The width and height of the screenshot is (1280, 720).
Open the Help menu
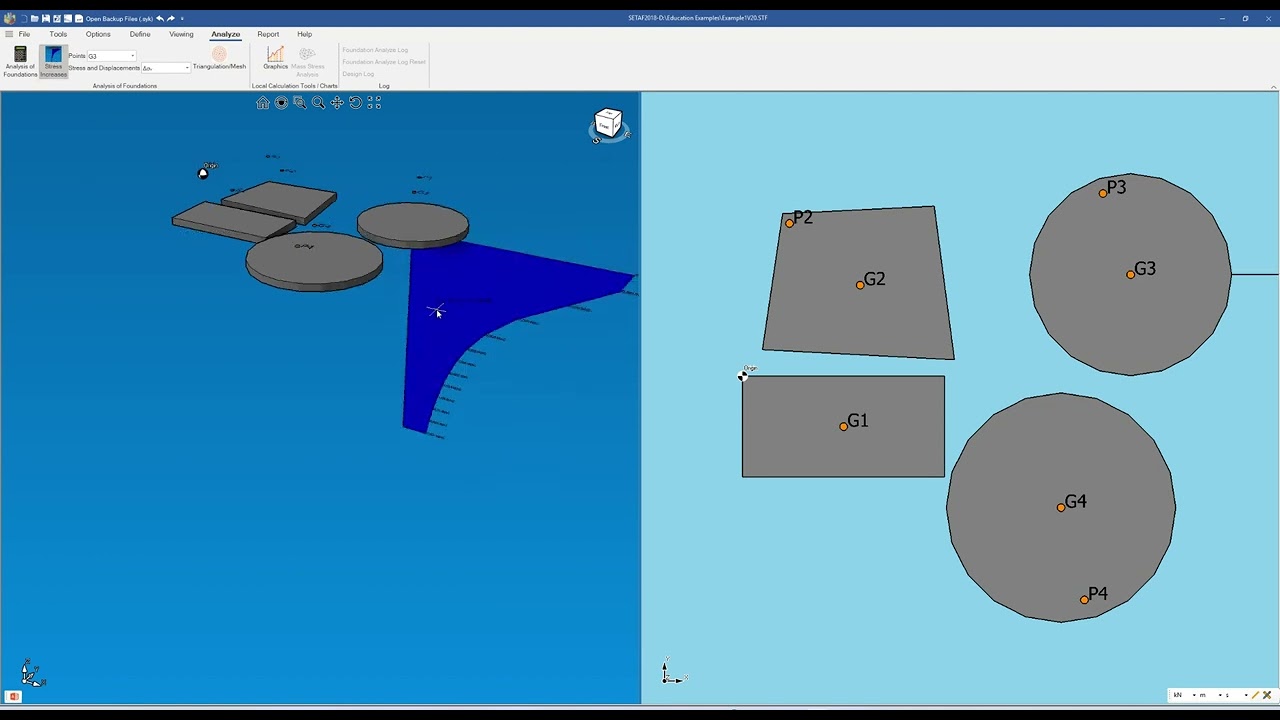pos(304,34)
